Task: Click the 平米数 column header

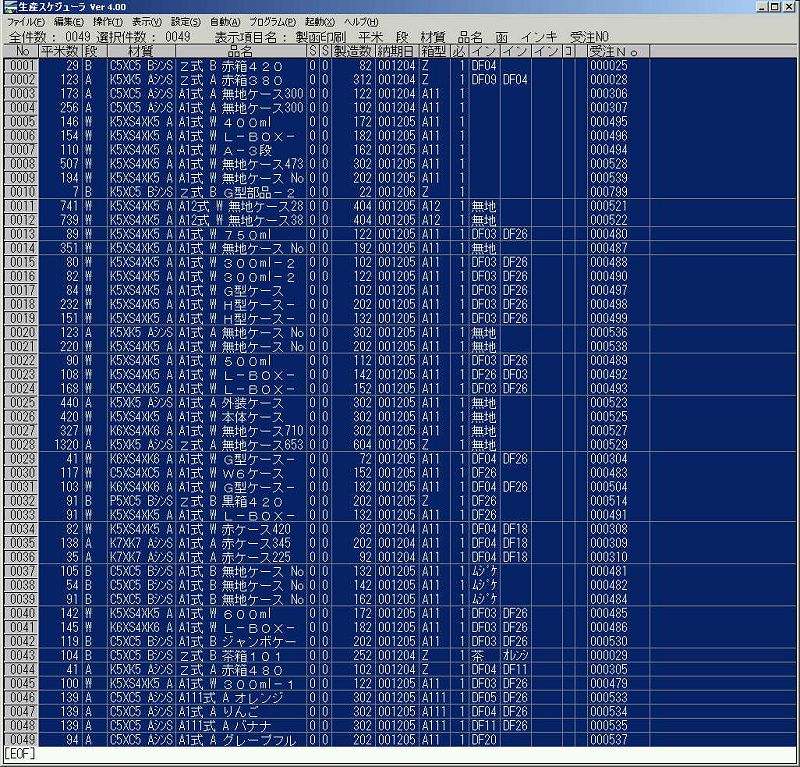Action: pyautogui.click(x=60, y=51)
